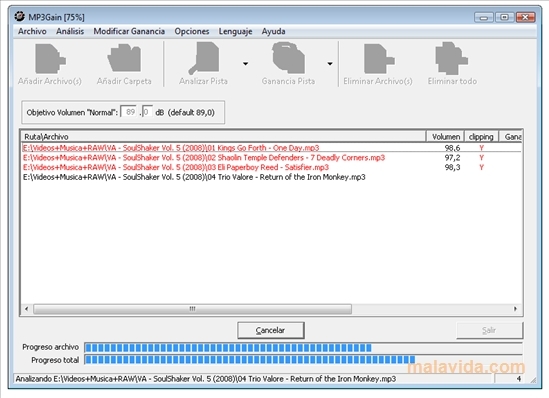Sort by the clipping column header
This screenshot has width=549, height=398.
(481, 137)
